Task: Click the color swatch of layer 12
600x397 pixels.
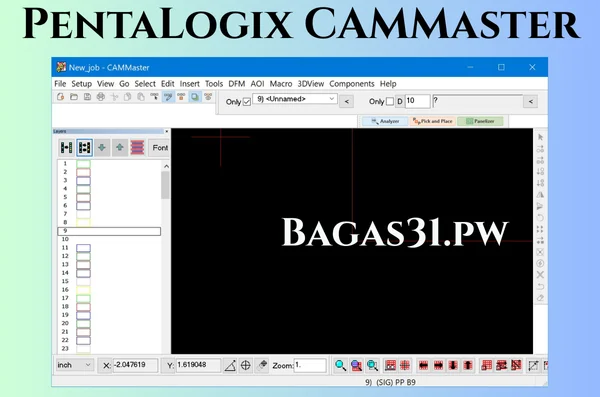Action: tap(83, 256)
